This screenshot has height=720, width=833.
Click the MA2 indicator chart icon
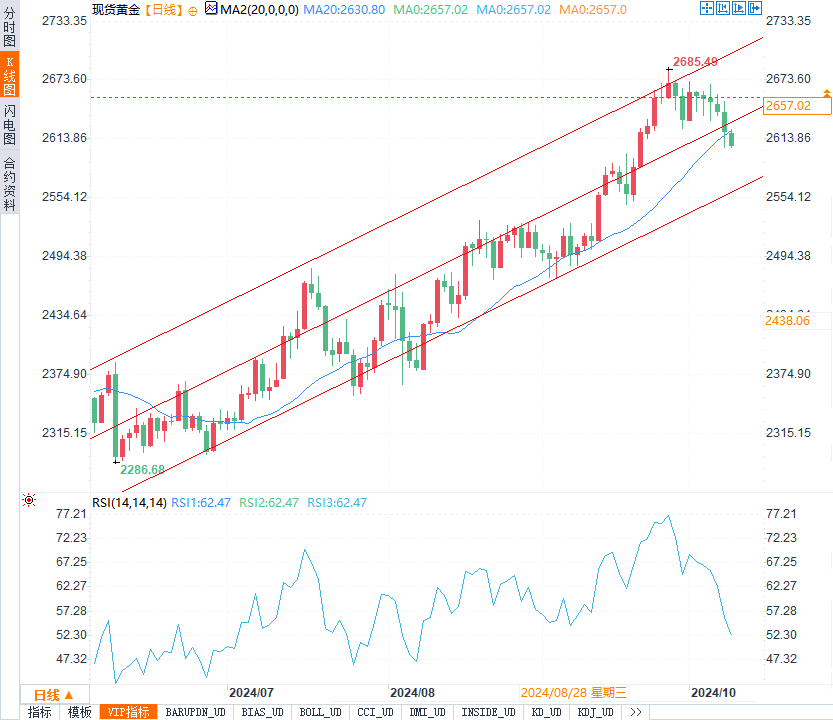pos(210,9)
